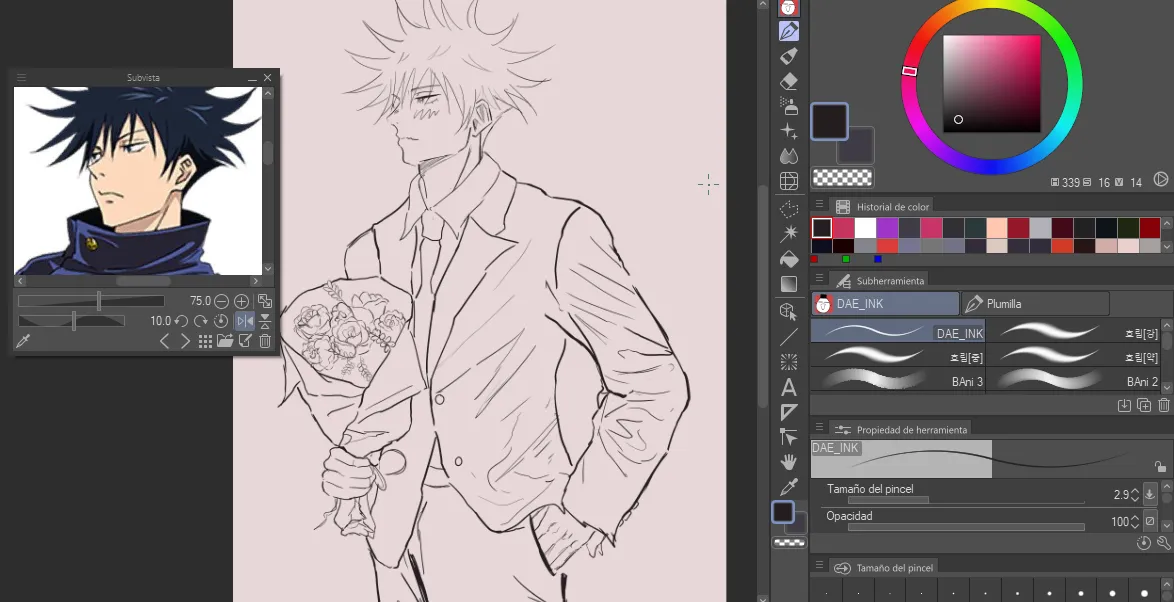Pick white swatch in color history

click(x=866, y=228)
